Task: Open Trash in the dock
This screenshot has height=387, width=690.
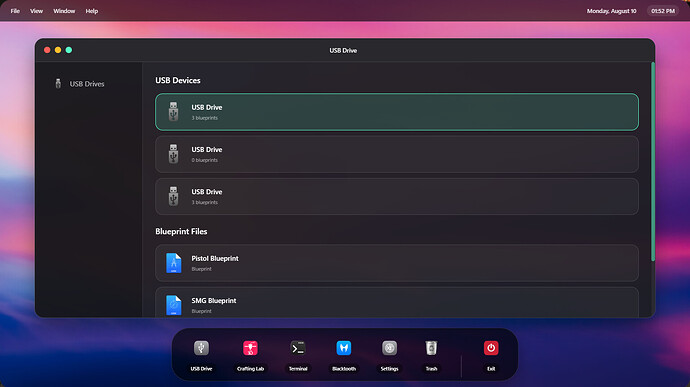Action: tap(431, 348)
